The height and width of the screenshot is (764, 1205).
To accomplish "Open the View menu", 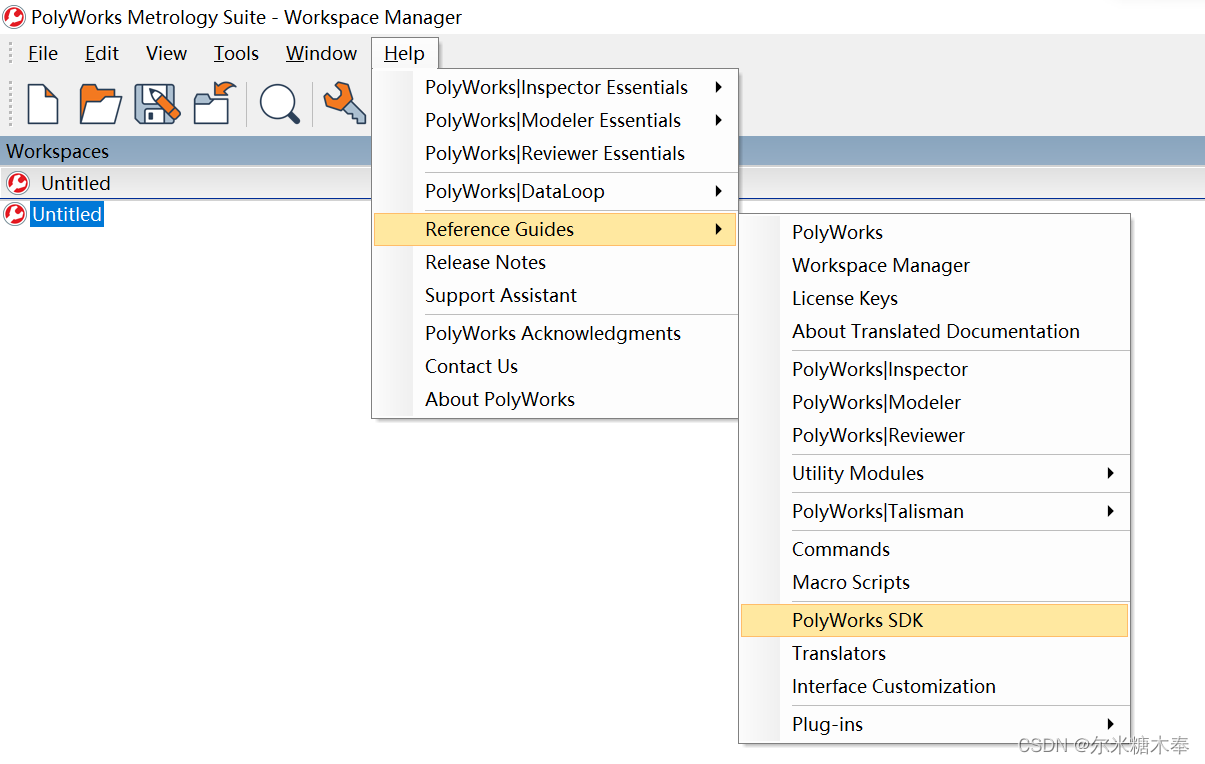I will pyautogui.click(x=166, y=54).
